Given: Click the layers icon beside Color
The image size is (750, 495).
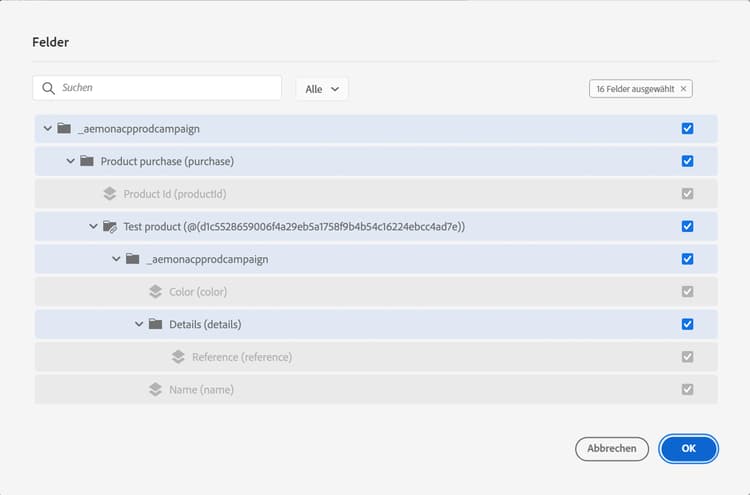Looking at the screenshot, I should (155, 292).
